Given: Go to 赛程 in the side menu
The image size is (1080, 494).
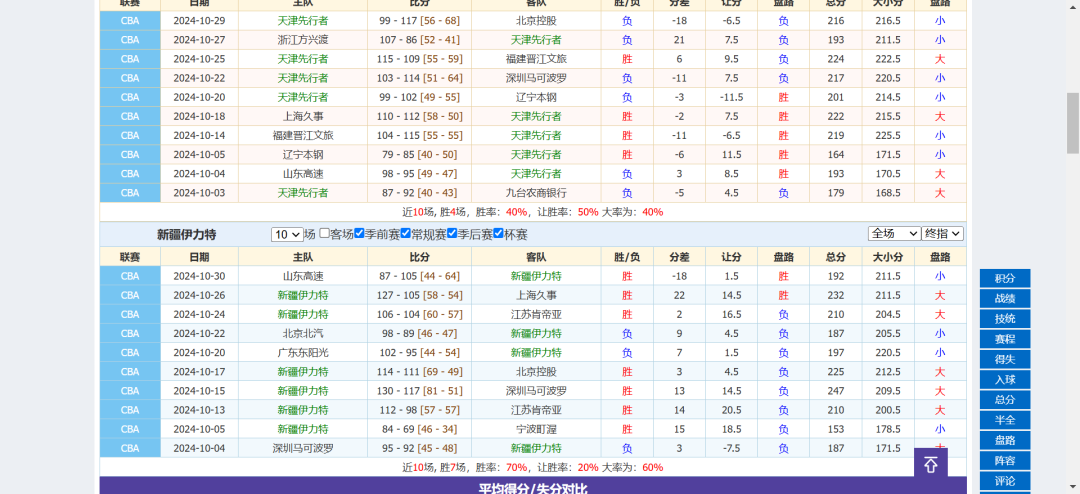Looking at the screenshot, I should pos(1005,339).
